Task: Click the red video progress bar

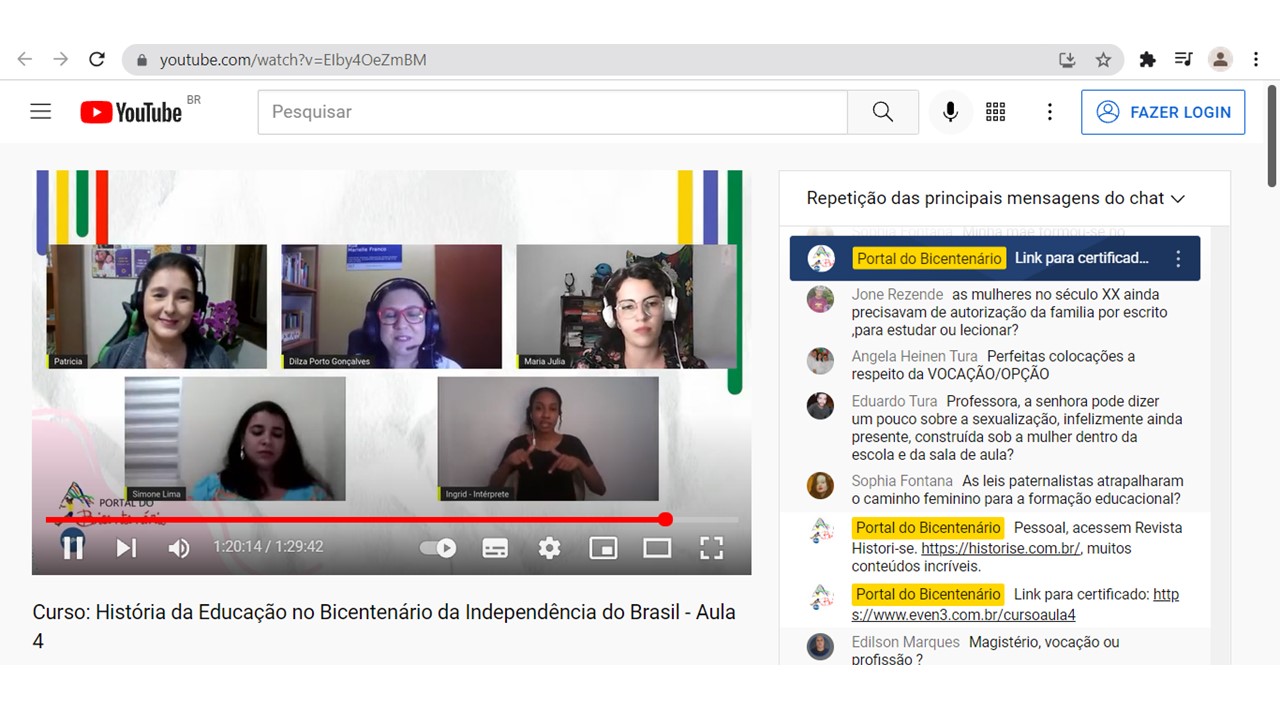Action: 355,520
